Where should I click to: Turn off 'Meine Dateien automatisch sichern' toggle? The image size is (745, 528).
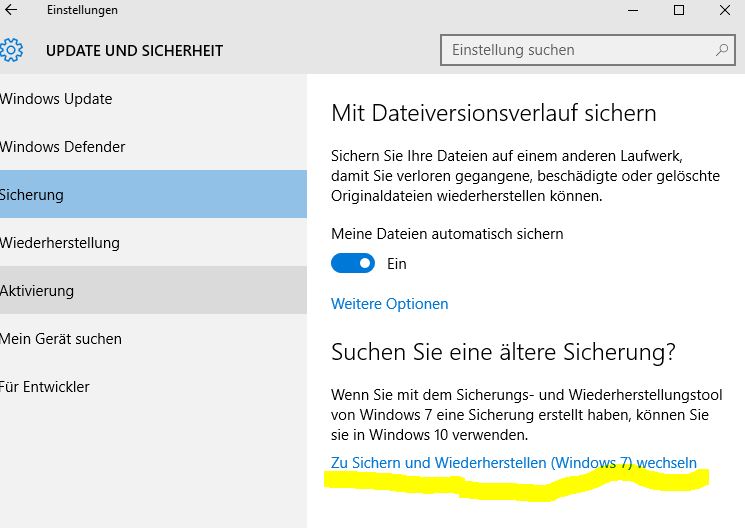(353, 263)
